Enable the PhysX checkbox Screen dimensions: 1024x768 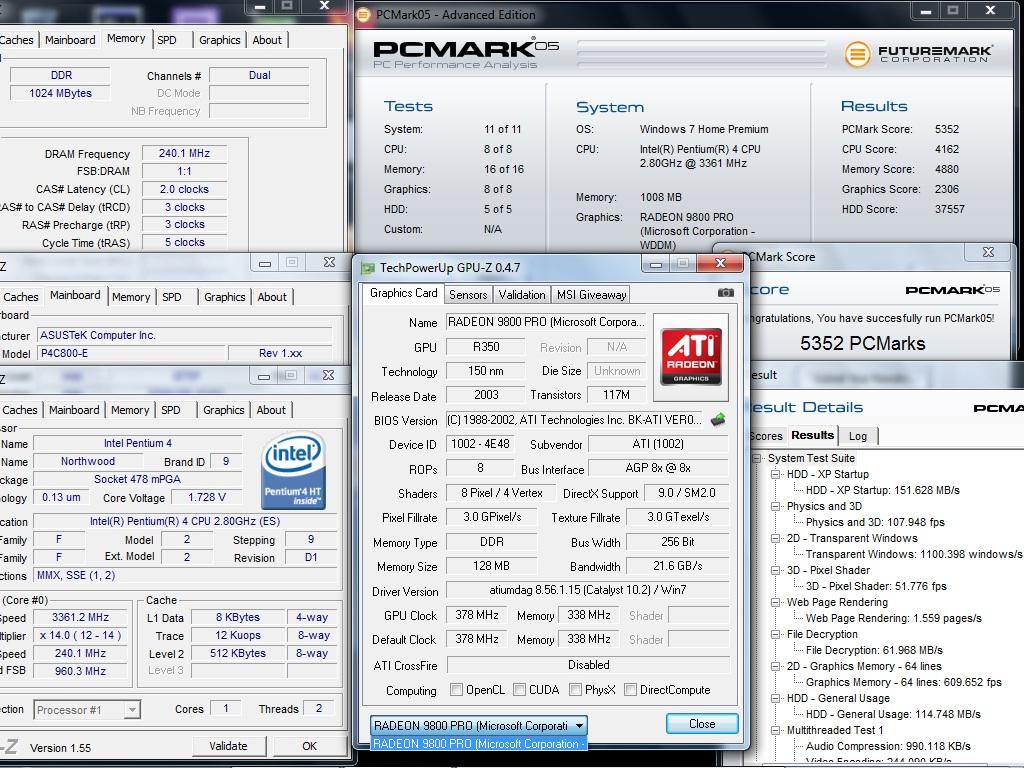575,690
